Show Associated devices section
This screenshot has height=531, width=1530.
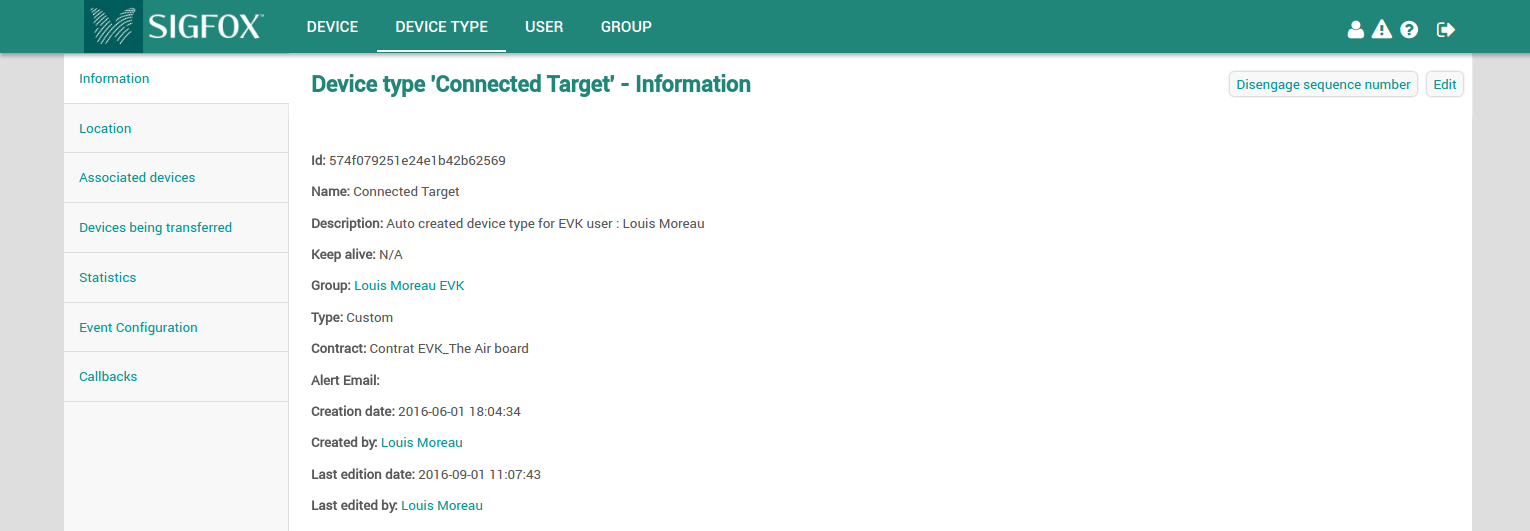[x=176, y=178]
